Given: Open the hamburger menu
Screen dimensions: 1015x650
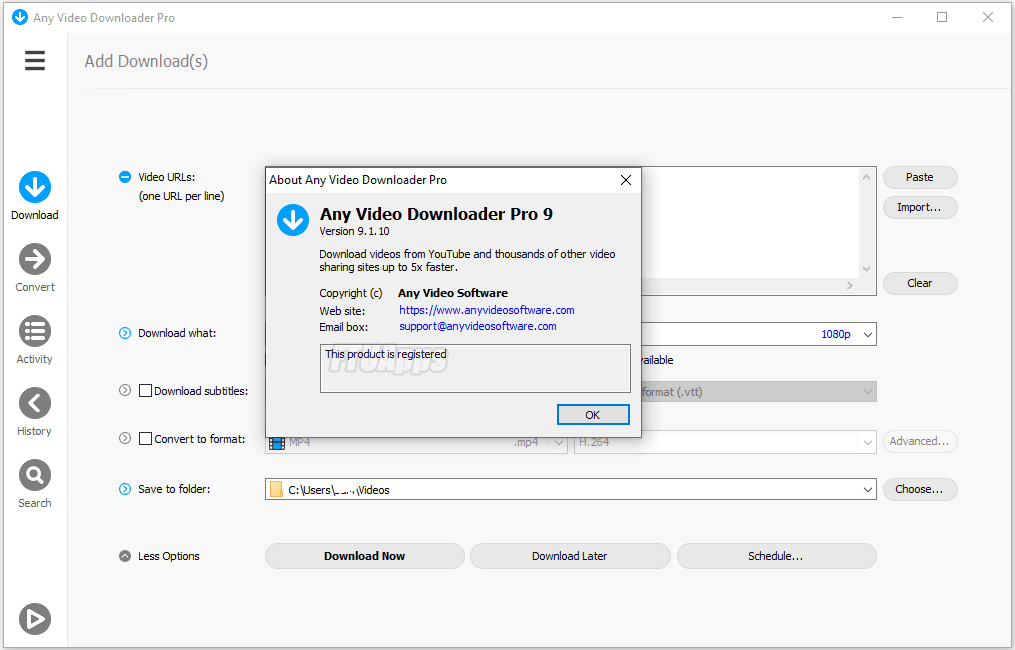Looking at the screenshot, I should (35, 60).
